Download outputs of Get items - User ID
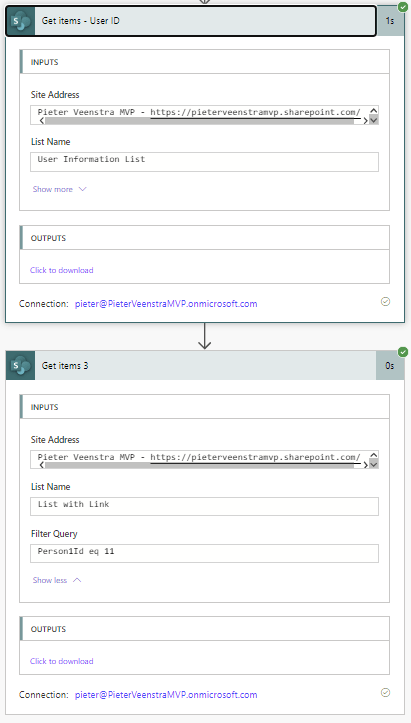The height and width of the screenshot is (723, 411). [x=61, y=270]
